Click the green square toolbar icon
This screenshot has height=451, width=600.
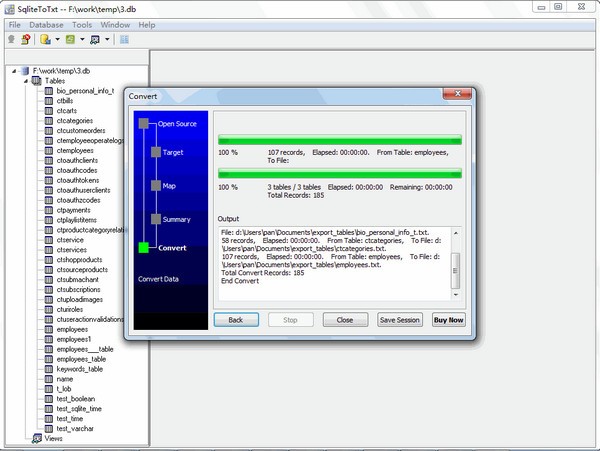[x=71, y=40]
